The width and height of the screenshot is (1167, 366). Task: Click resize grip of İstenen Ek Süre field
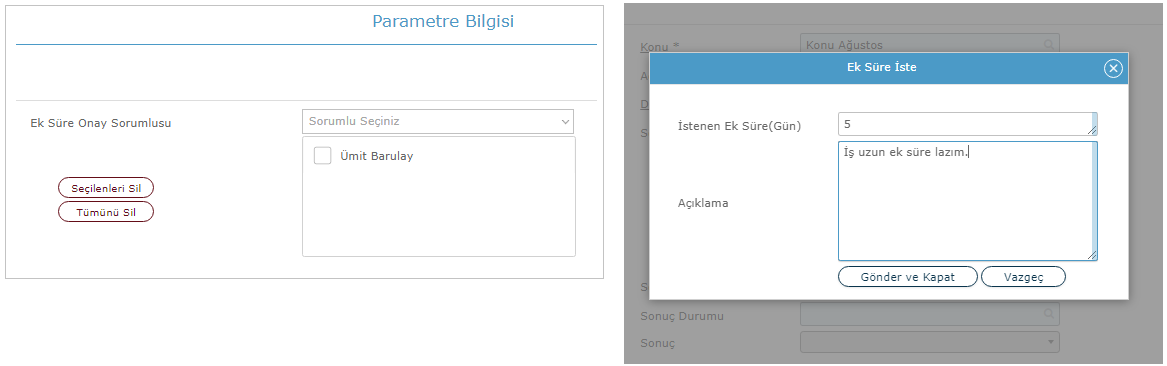tap(1093, 130)
